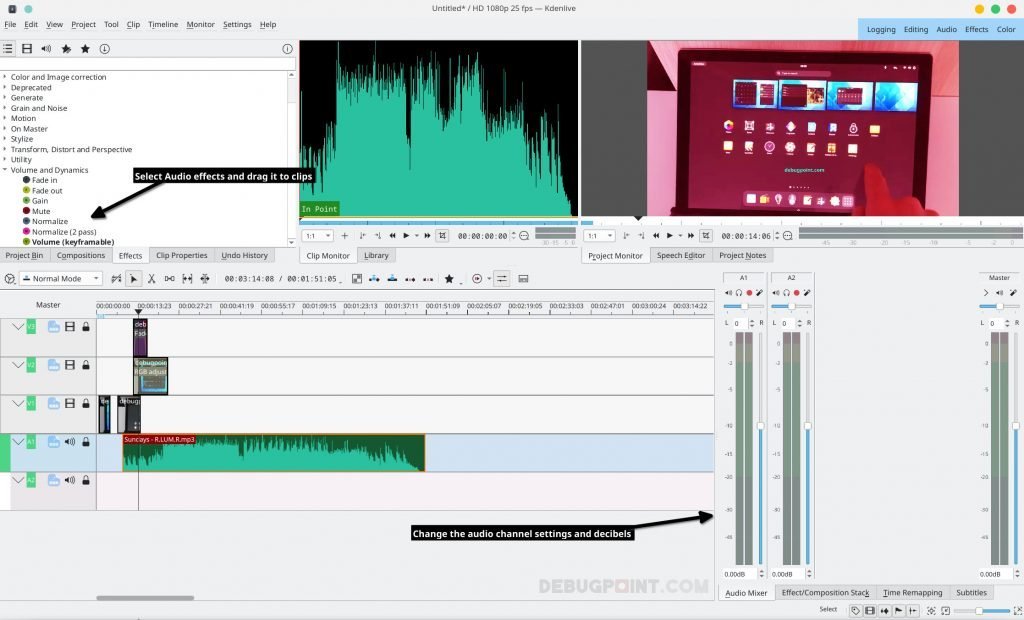Click the download new effects icon
The width and height of the screenshot is (1024, 620).
(104, 48)
